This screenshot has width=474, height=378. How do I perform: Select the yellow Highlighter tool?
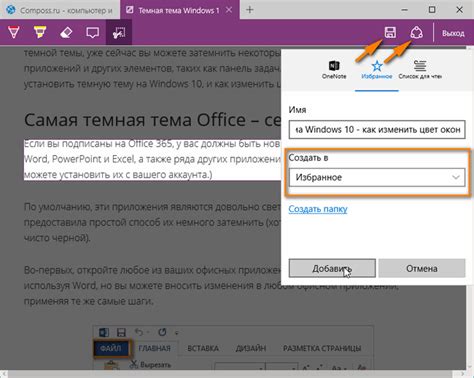point(40,33)
